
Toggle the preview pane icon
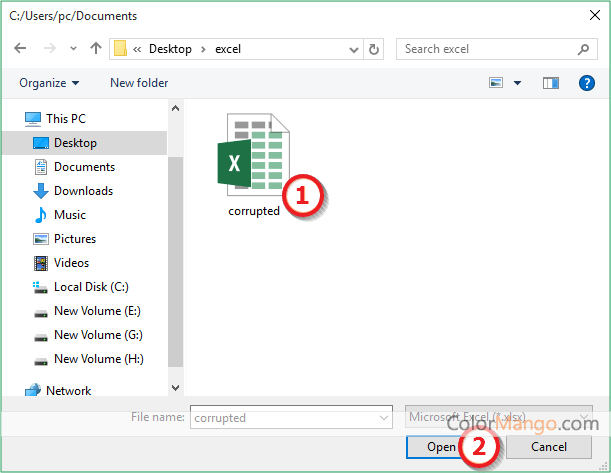point(550,83)
